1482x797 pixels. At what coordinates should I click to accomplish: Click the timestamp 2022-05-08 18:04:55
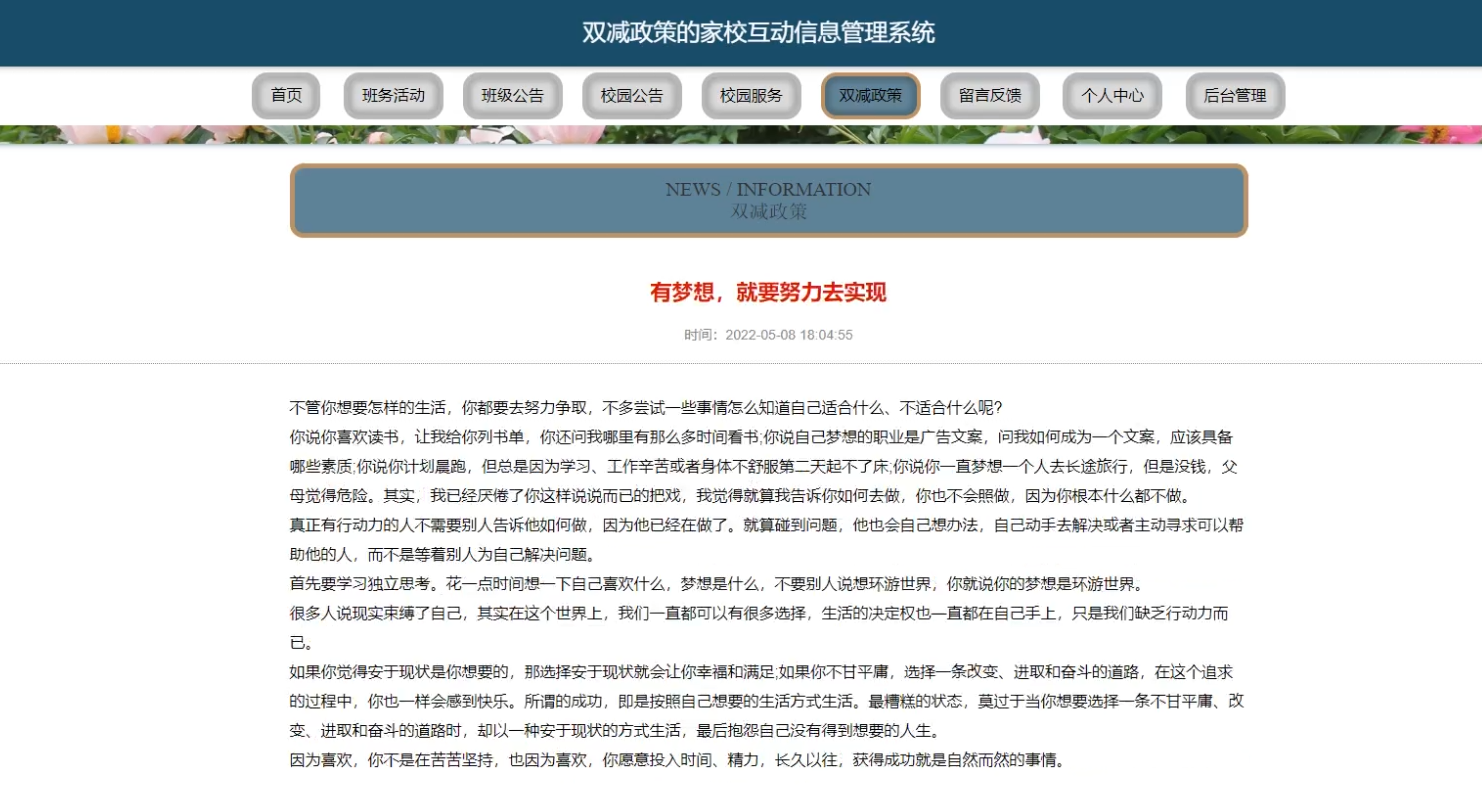[789, 335]
